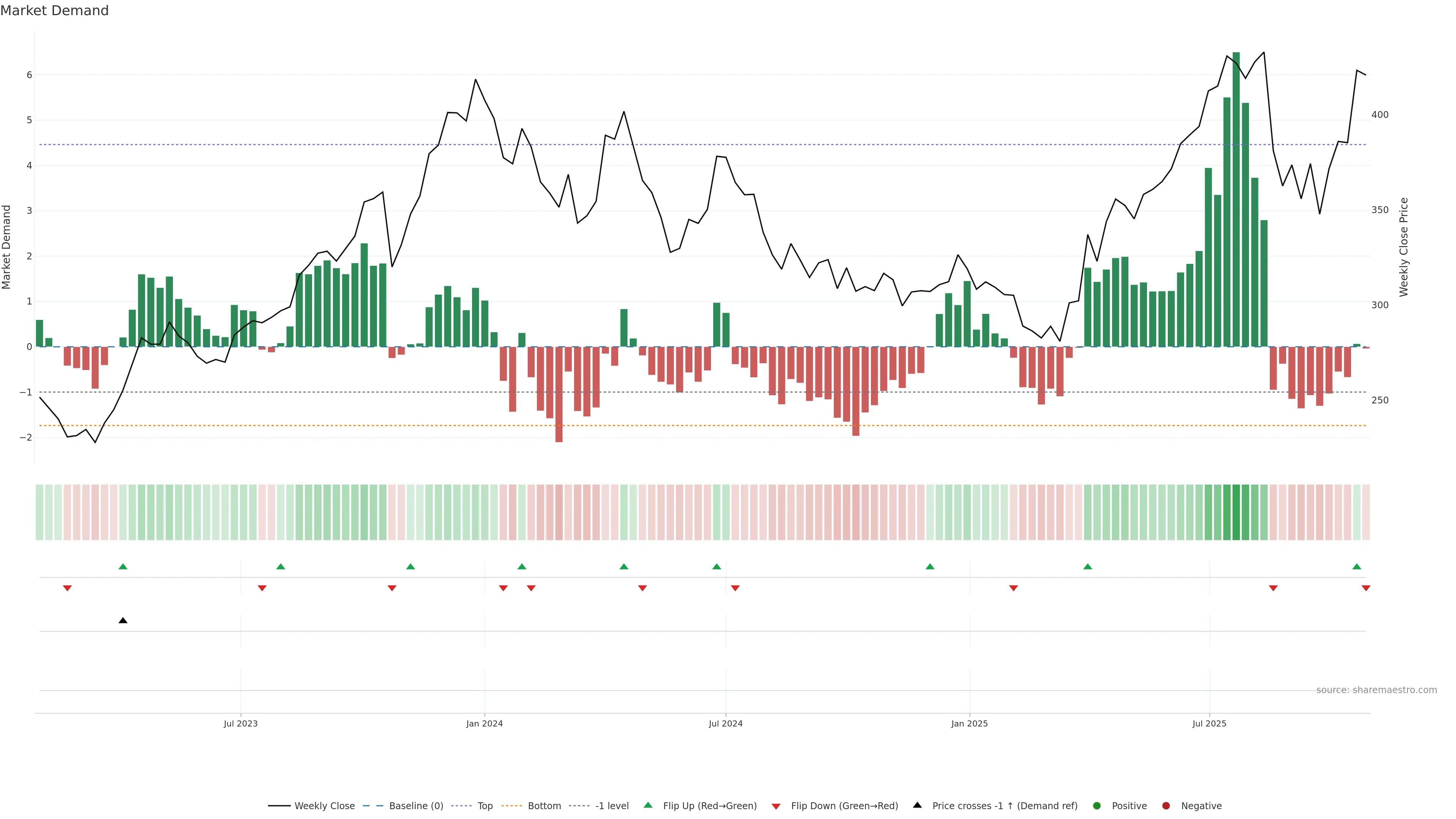Click the dark red Negative legend dot
The image size is (1456, 819).
(x=1166, y=805)
